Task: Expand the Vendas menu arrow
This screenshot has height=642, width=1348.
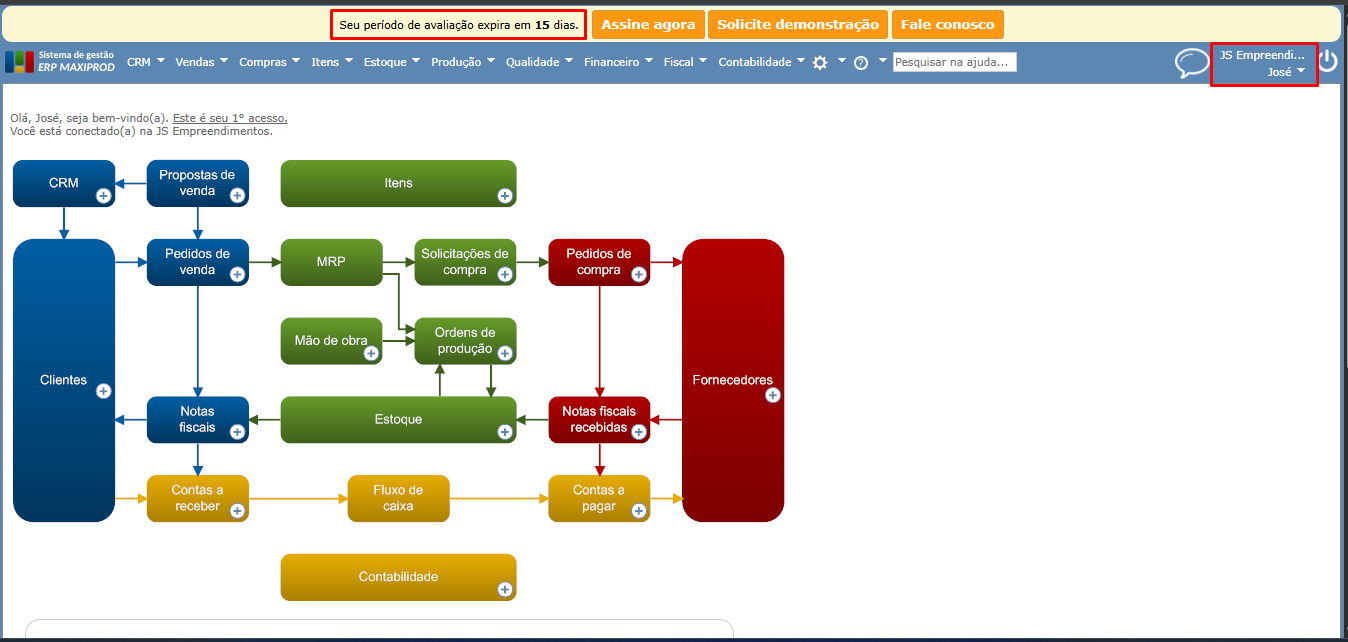Action: tap(224, 61)
